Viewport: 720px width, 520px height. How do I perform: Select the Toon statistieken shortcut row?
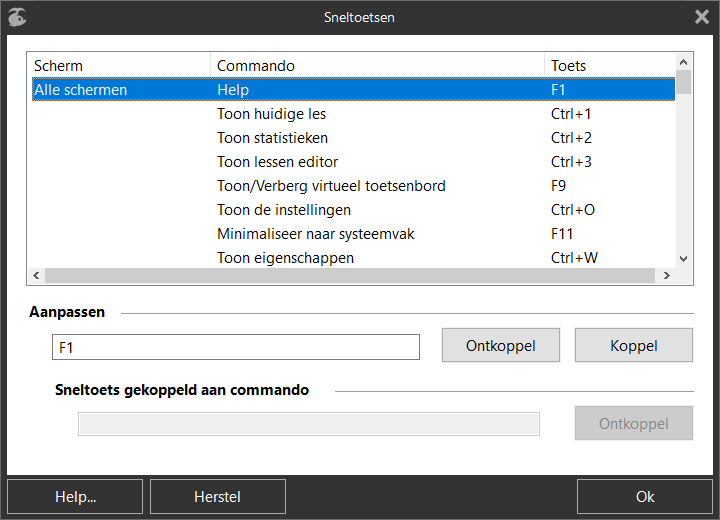(353, 138)
